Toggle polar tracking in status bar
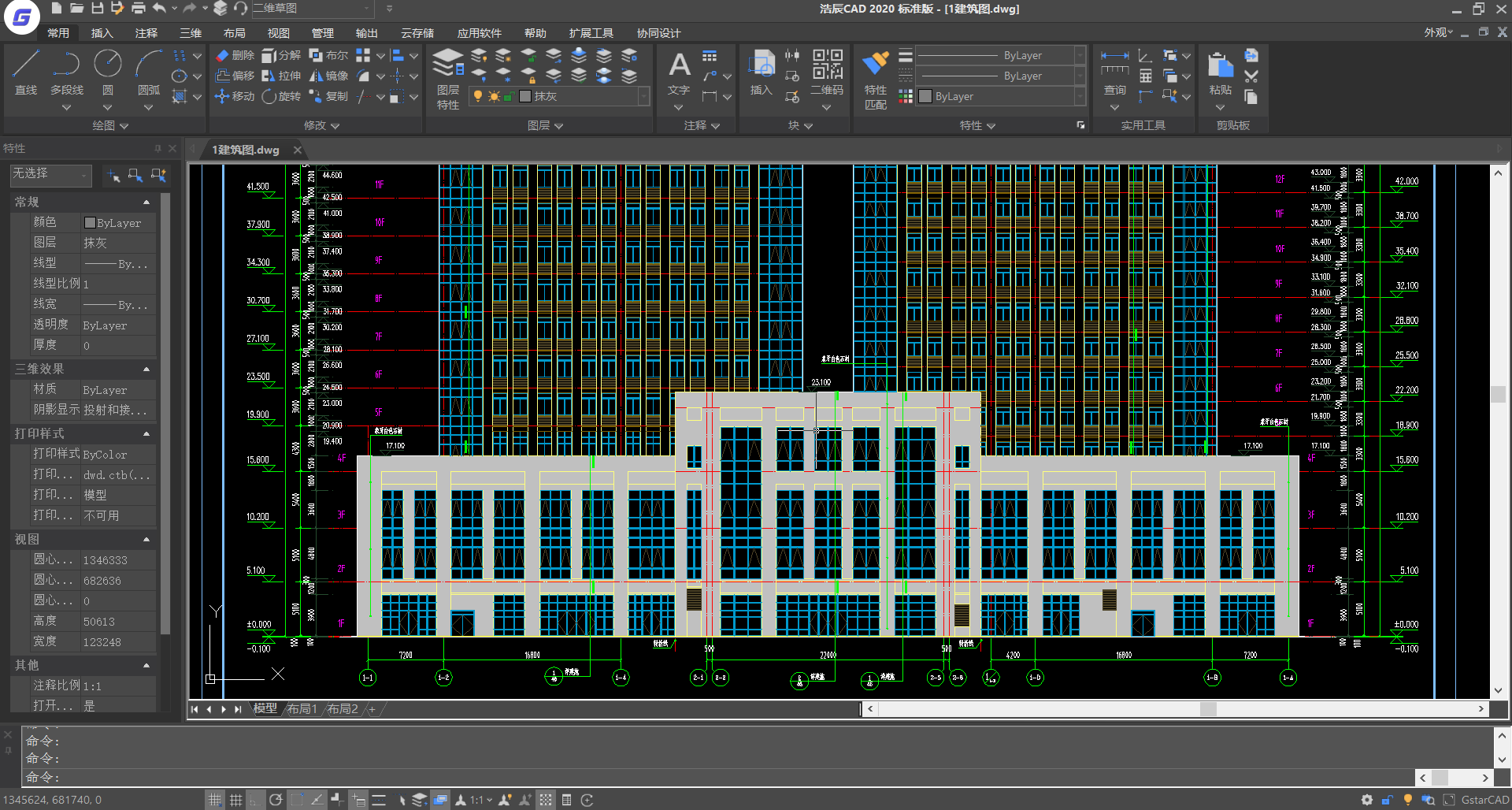1512x810 pixels. (275, 800)
